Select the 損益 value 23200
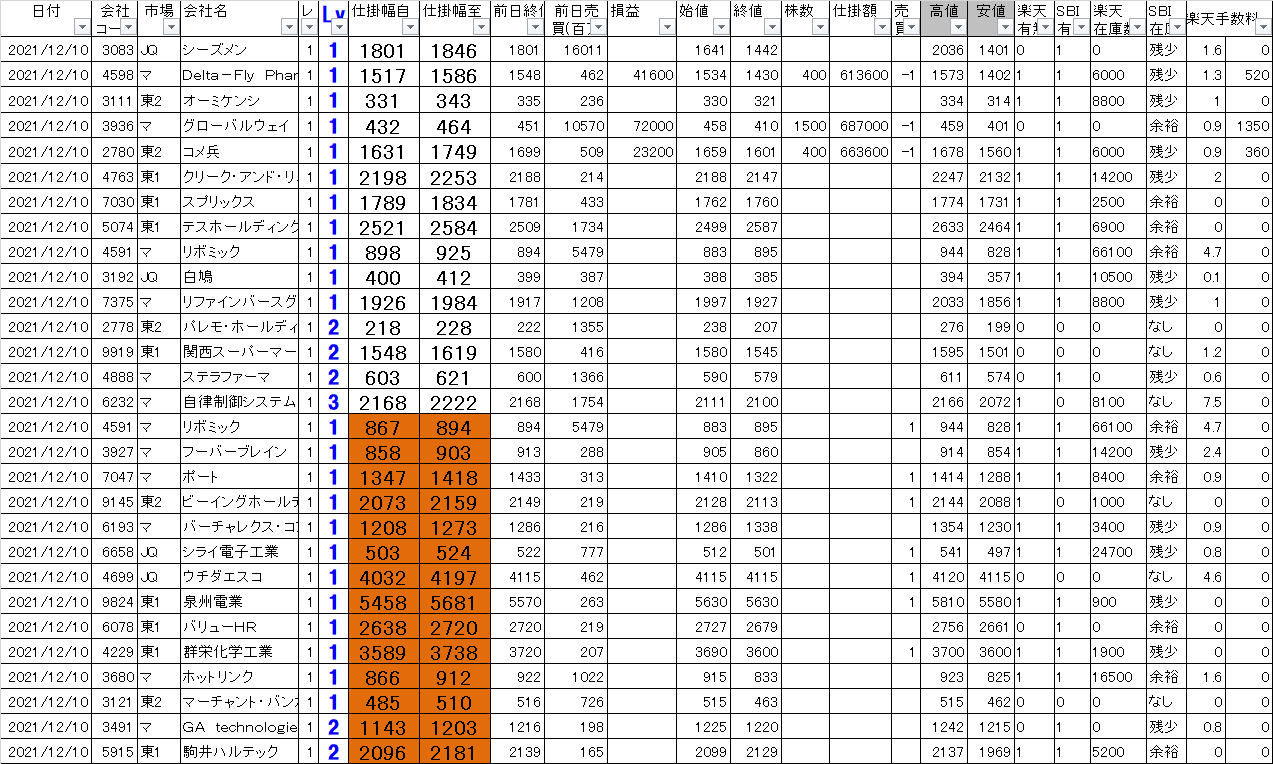The image size is (1273, 764). click(x=642, y=151)
